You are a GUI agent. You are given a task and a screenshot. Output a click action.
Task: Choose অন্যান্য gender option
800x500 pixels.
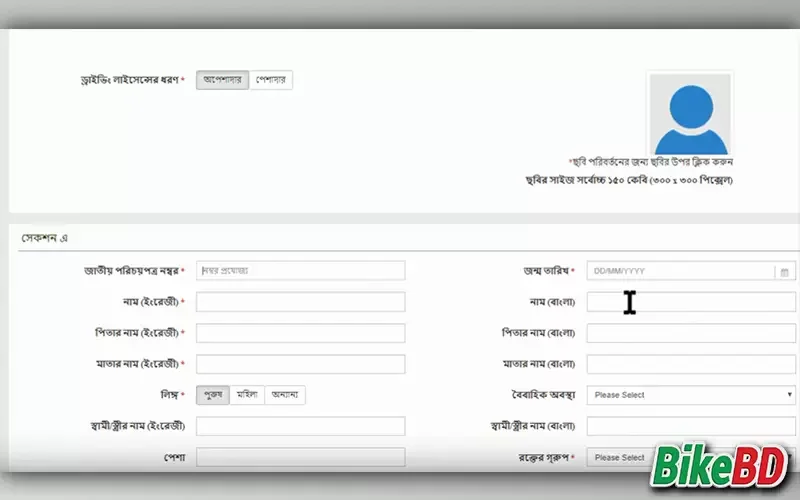click(x=285, y=395)
